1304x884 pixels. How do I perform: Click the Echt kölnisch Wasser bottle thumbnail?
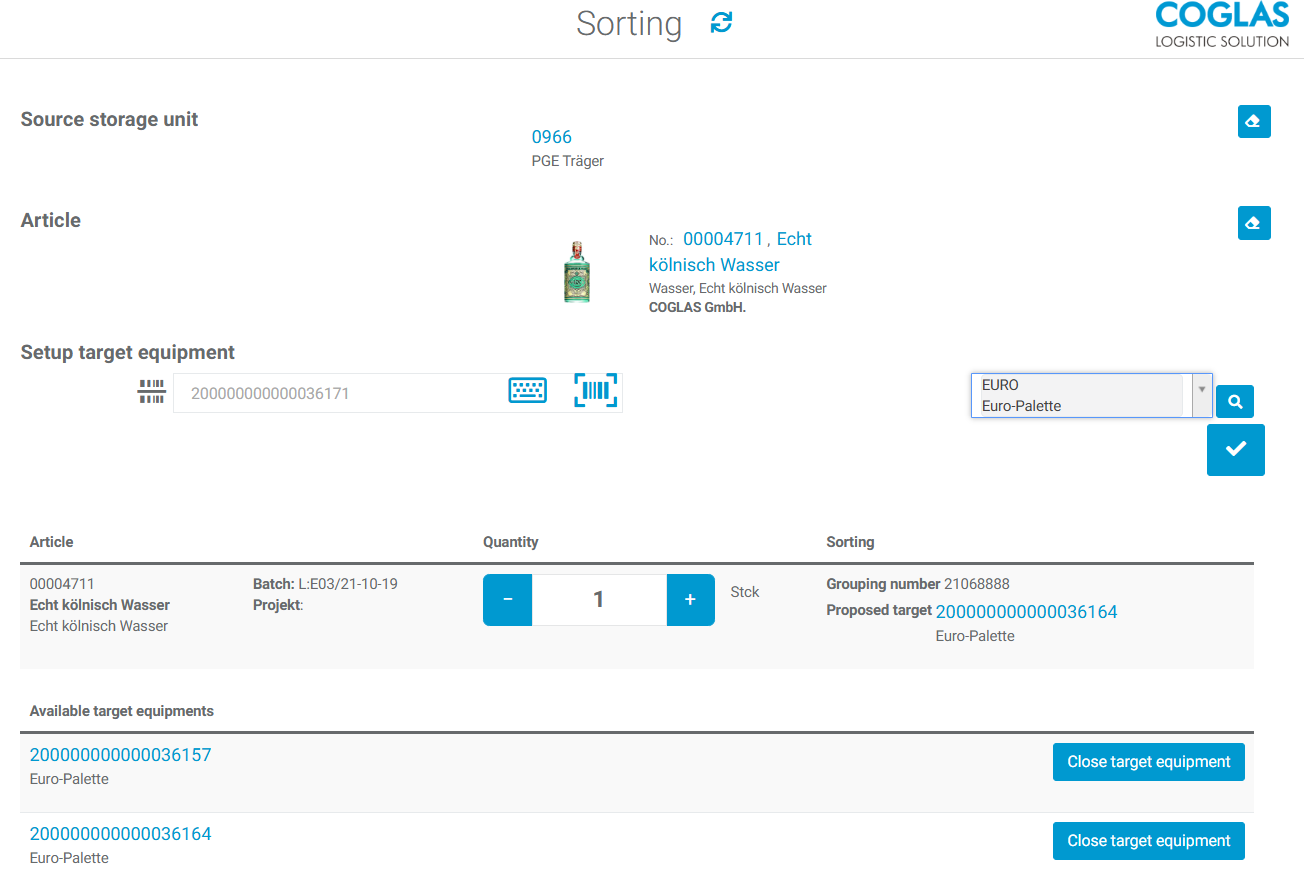click(x=577, y=271)
